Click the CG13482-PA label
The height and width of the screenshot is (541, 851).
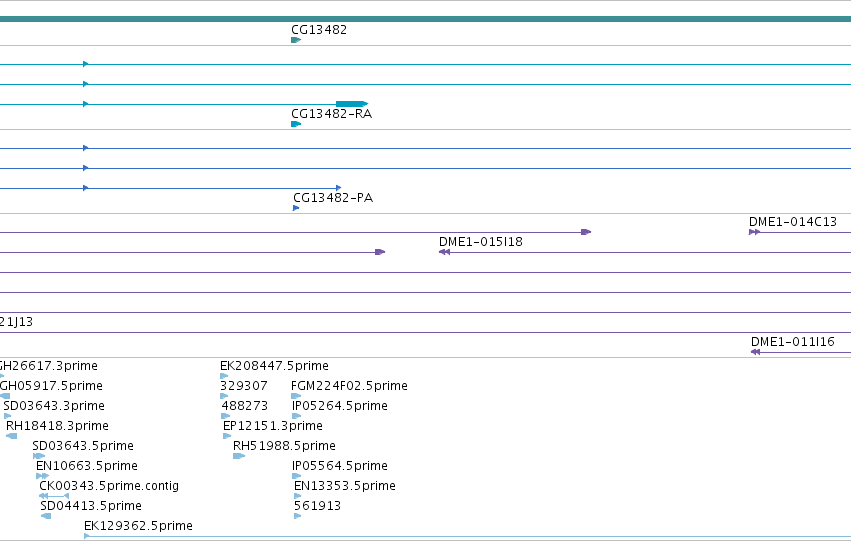pyautogui.click(x=333, y=198)
